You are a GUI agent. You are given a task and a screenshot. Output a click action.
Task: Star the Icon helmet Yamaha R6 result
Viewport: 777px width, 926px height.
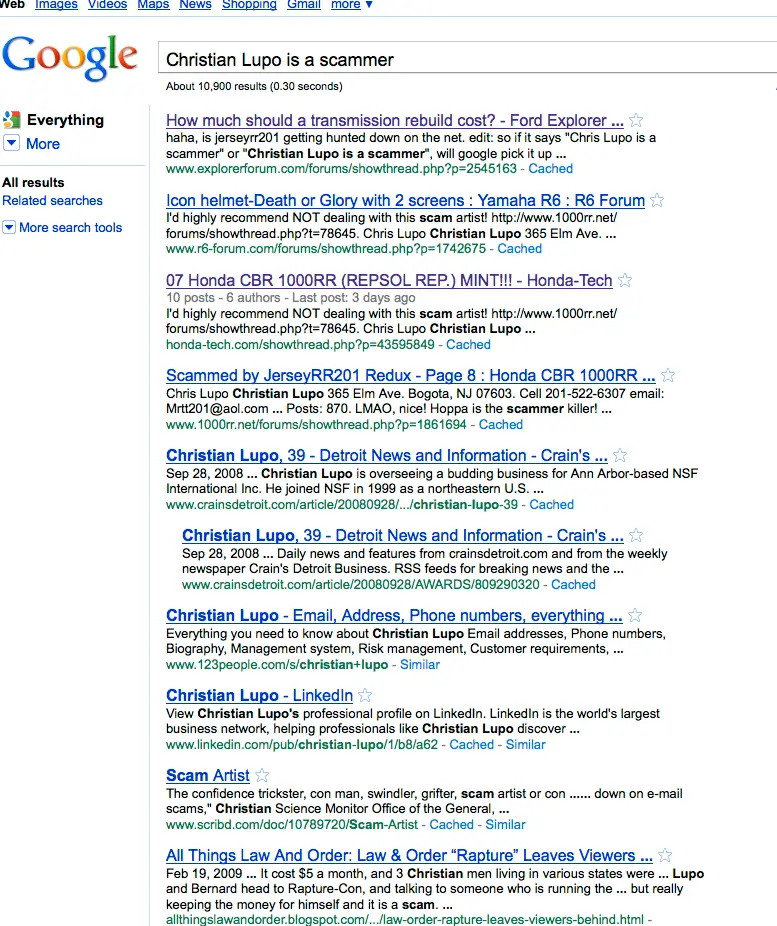657,201
